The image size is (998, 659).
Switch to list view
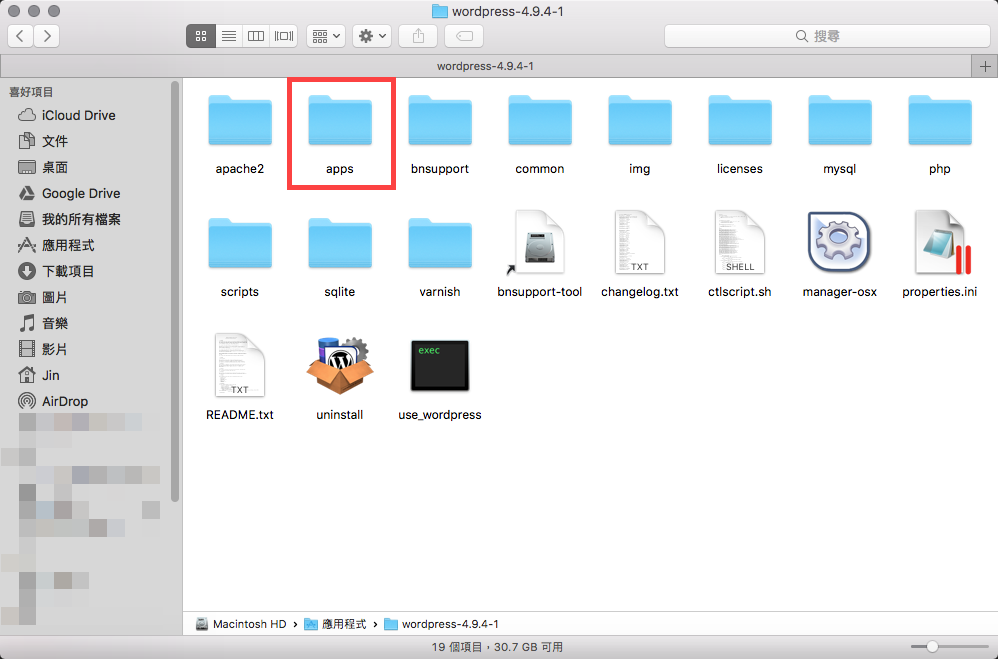click(228, 36)
